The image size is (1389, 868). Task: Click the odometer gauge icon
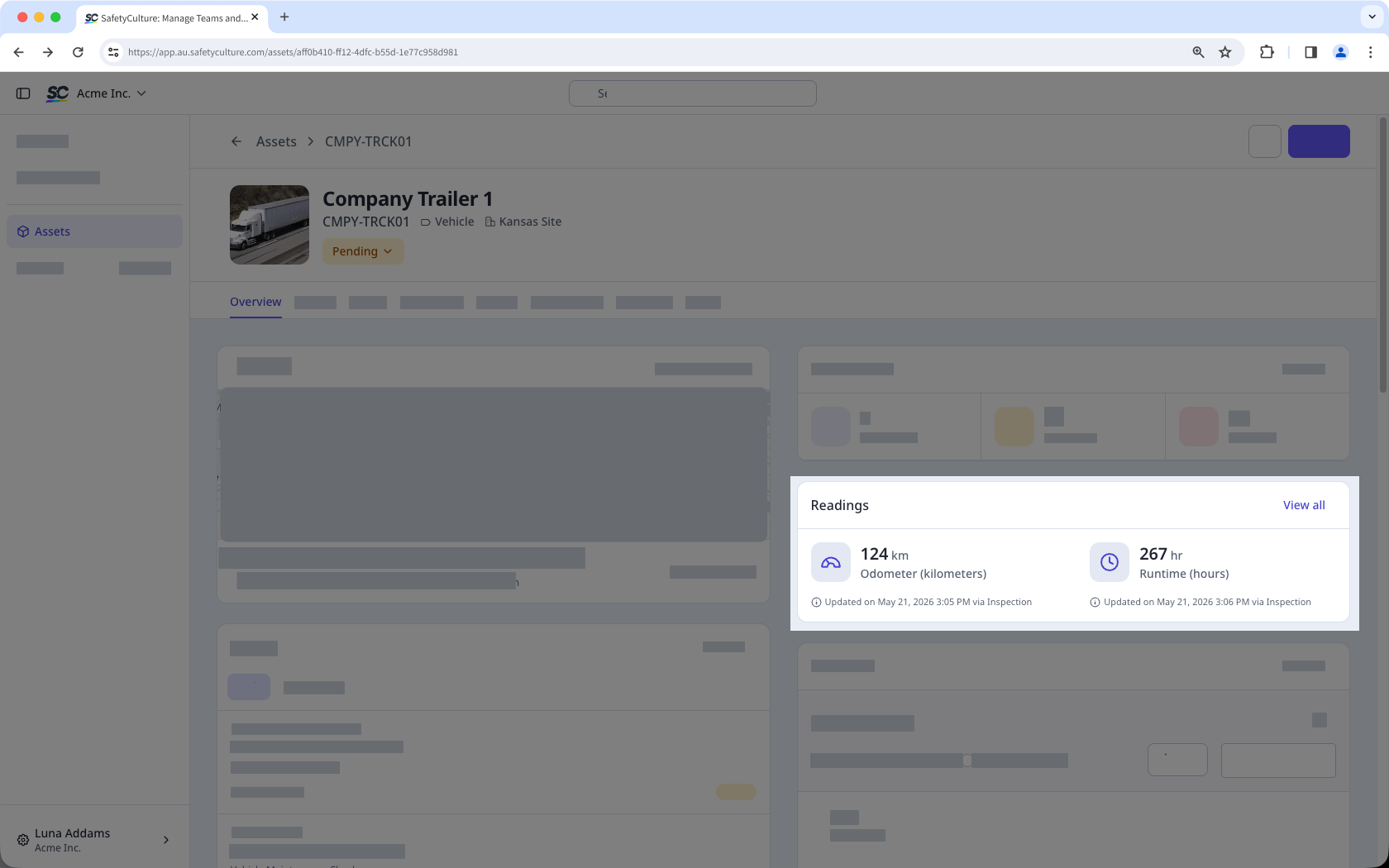coord(831,562)
